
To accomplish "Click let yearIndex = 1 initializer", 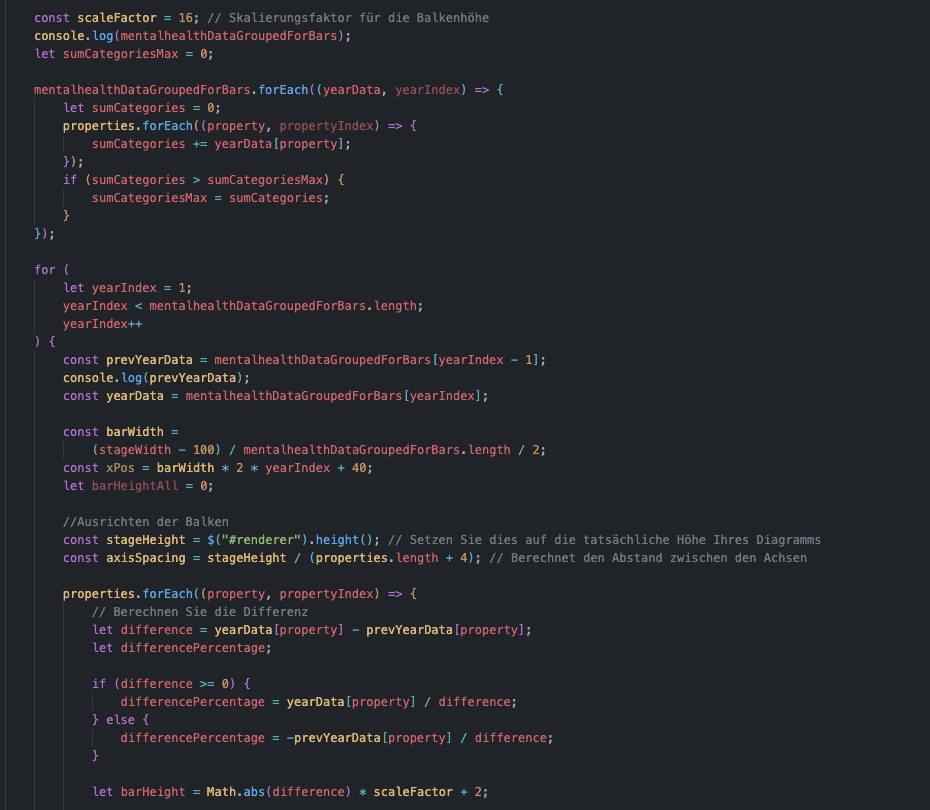I will [x=127, y=288].
